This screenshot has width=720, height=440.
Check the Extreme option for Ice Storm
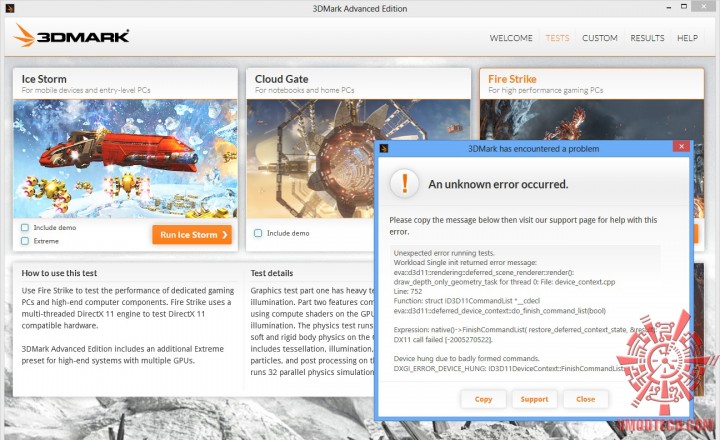25,241
